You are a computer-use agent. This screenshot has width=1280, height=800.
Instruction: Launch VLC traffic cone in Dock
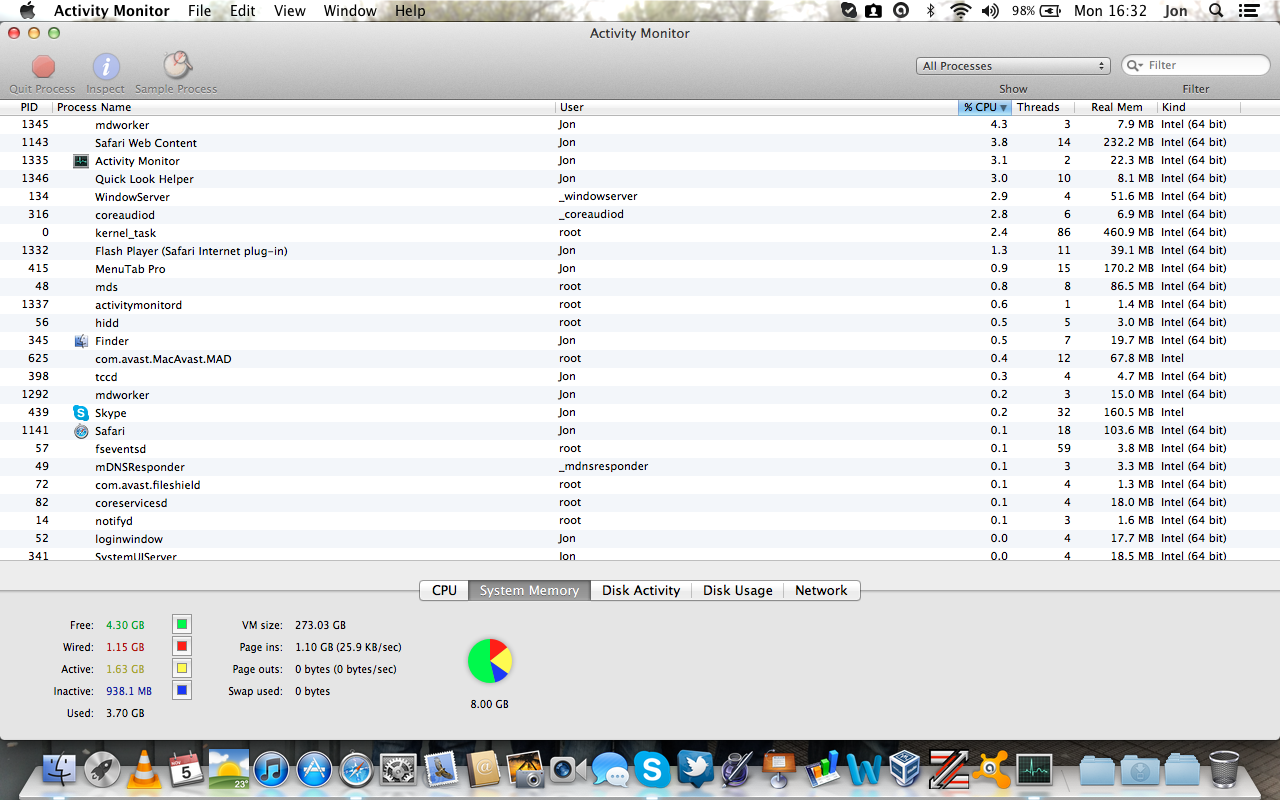(145, 768)
